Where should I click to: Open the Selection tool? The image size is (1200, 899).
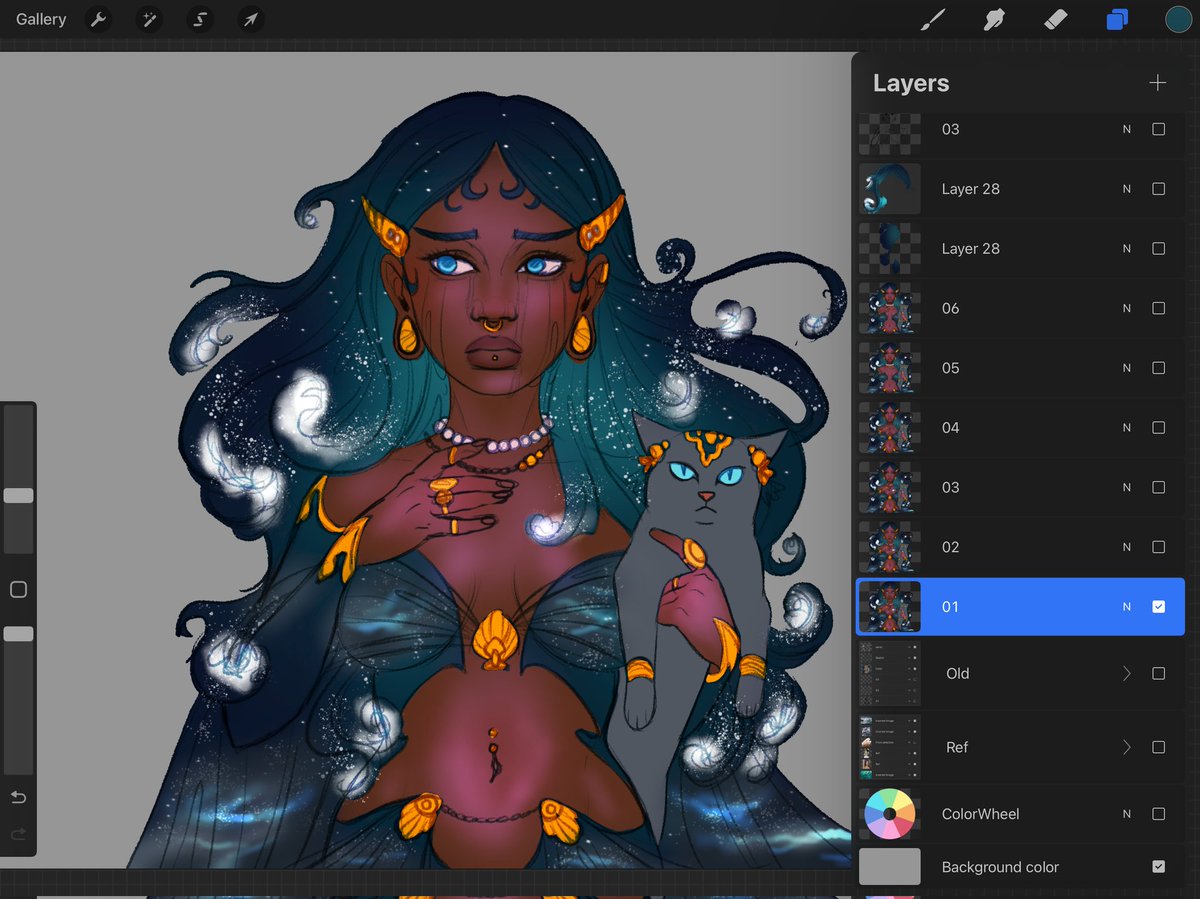[199, 19]
